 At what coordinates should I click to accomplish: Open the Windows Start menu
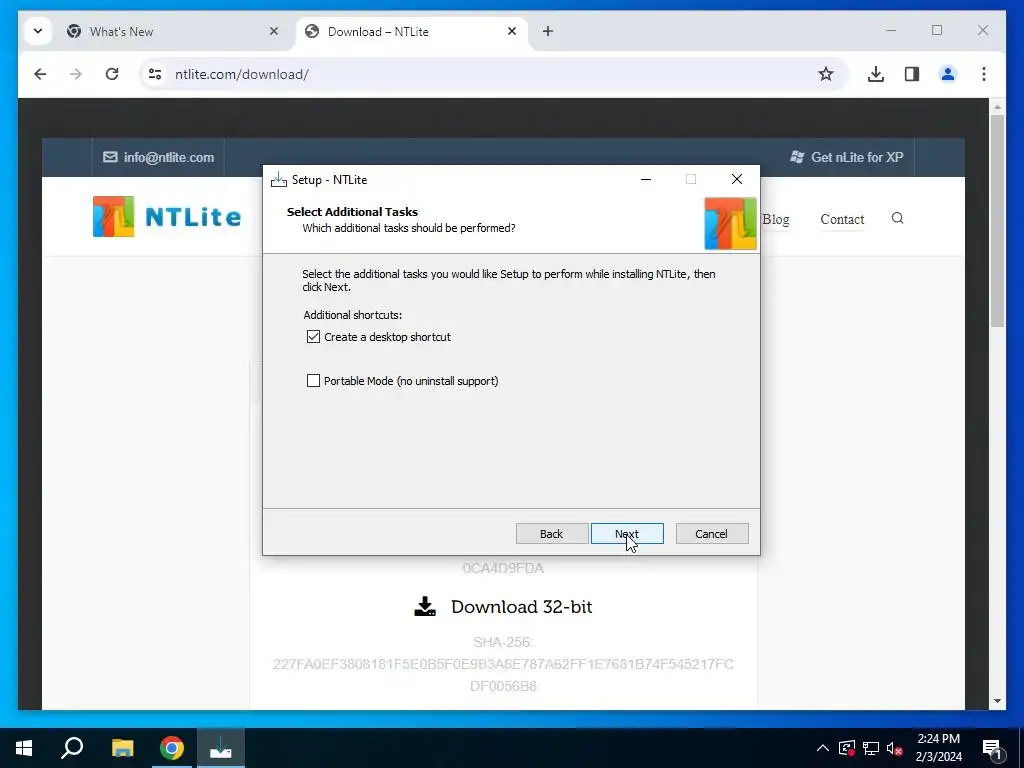24,748
